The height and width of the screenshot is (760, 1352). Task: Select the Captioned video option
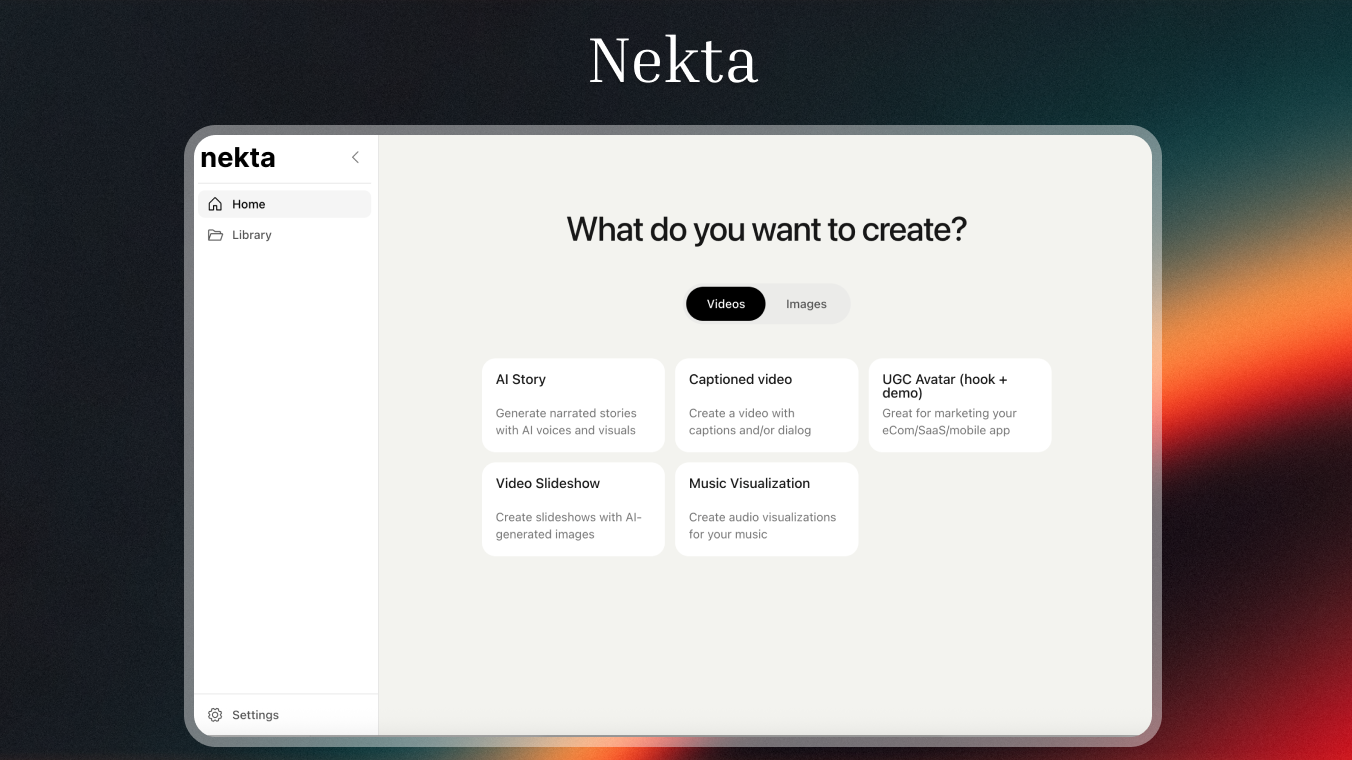pos(766,404)
